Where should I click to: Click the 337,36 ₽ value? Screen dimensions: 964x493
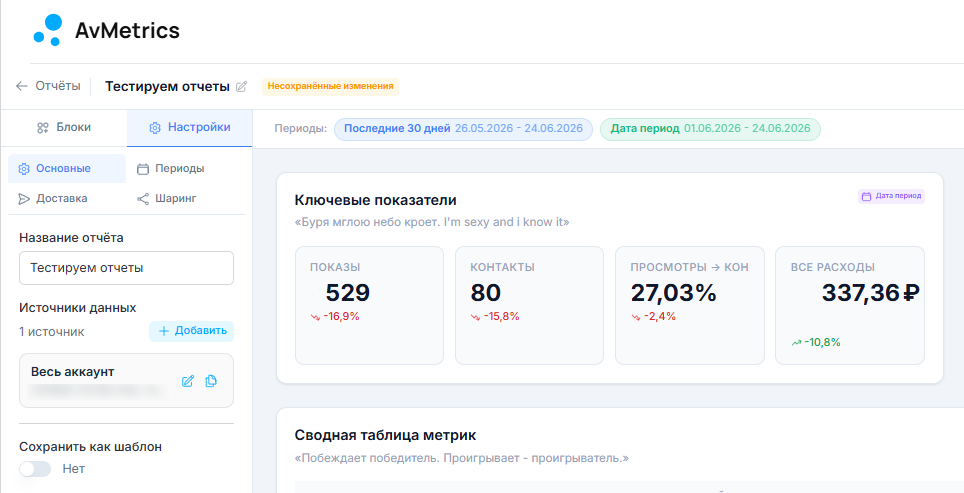pos(871,293)
